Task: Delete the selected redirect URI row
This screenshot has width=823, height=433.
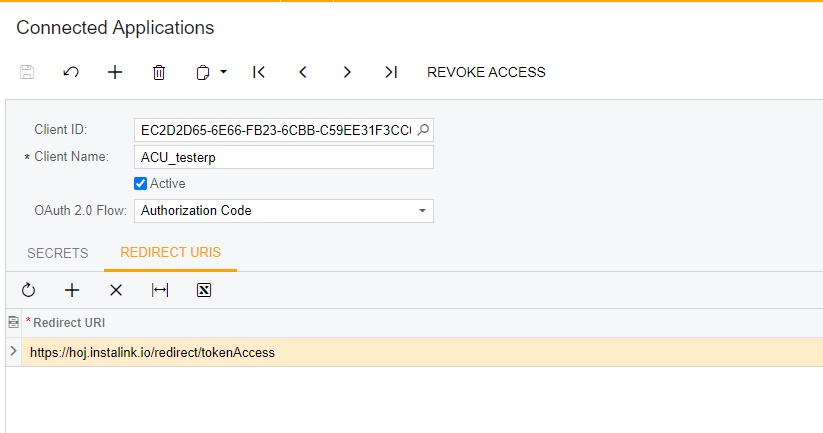Action: (116, 290)
